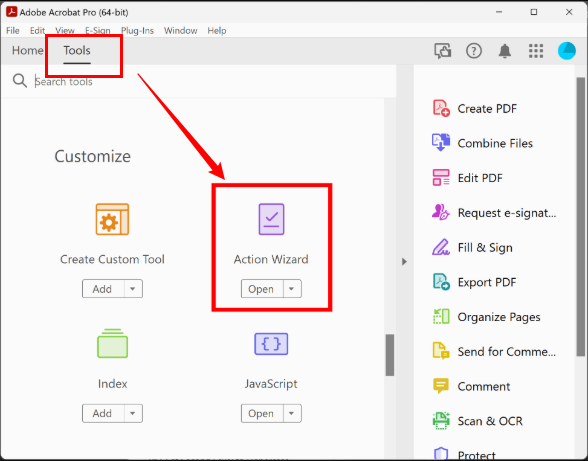The width and height of the screenshot is (588, 461).
Task: Switch to the Home tab
Action: [x=27, y=50]
